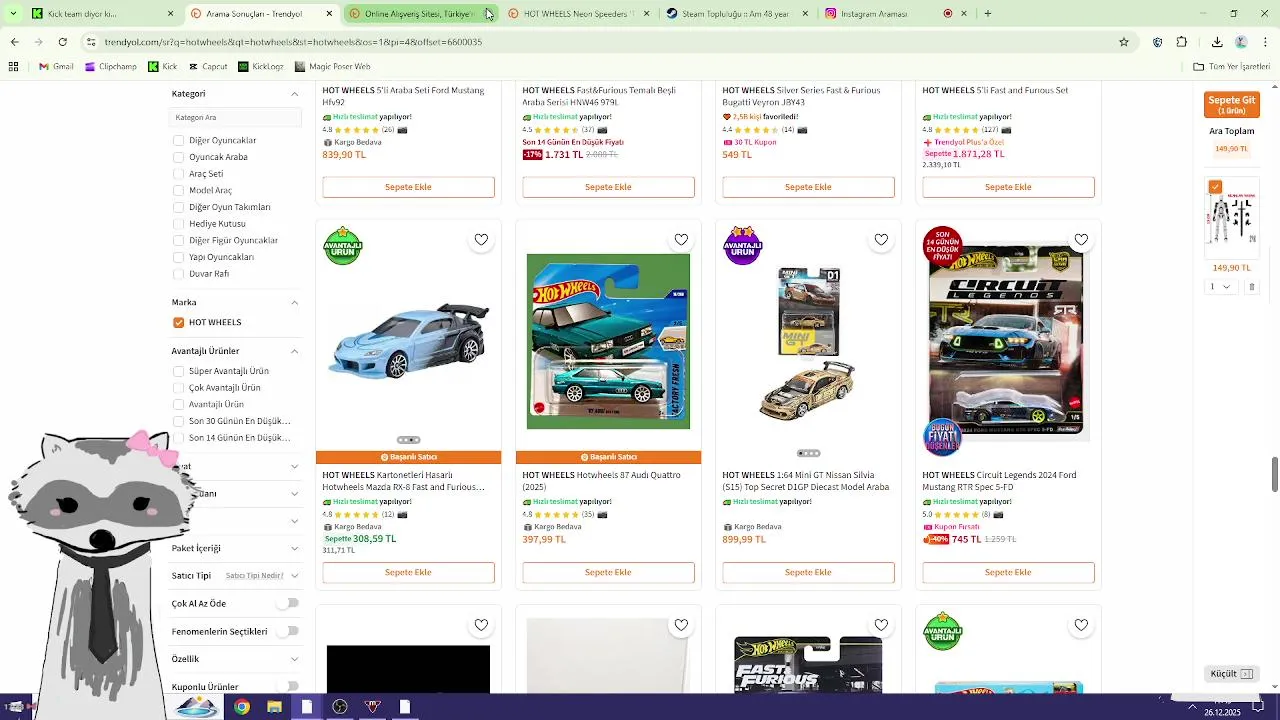Switch to HOT WHEELS Neon Speeders tab
This screenshot has width=1280, height=720.
(x=578, y=14)
